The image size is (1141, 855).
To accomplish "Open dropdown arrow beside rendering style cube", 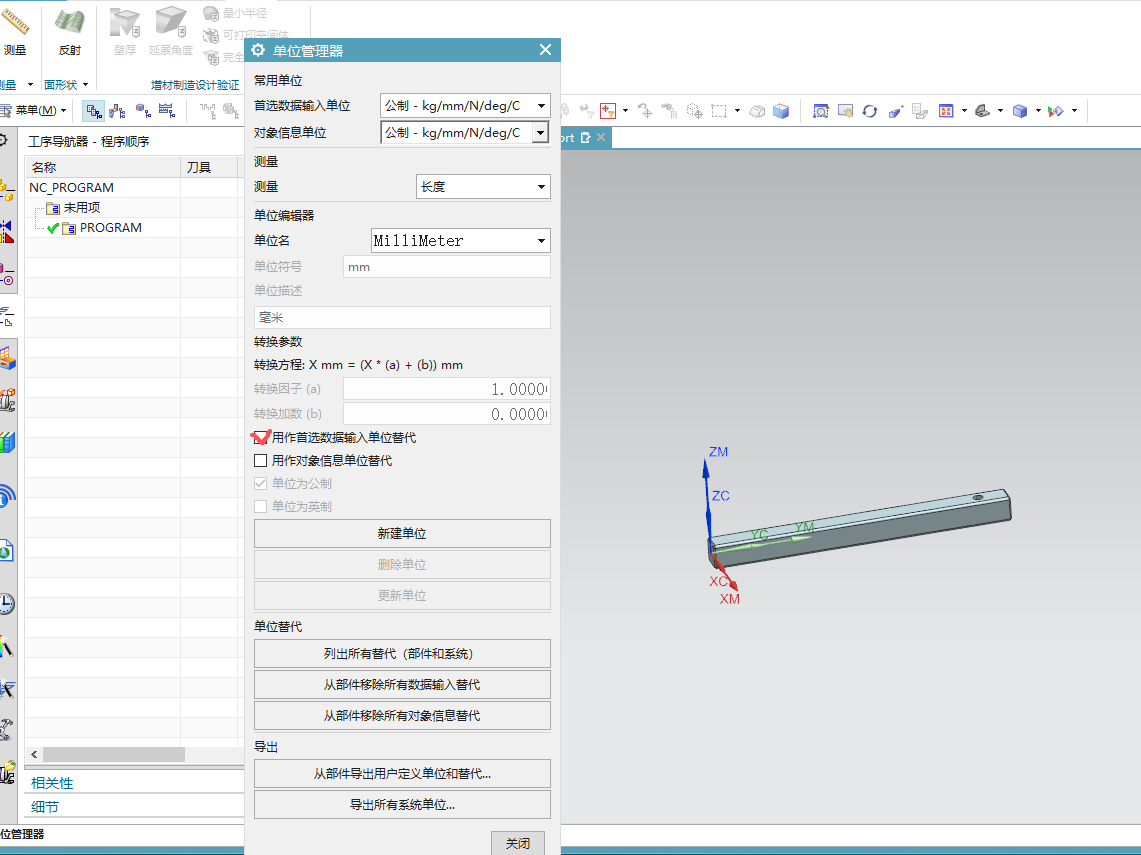I will click(x=1038, y=111).
